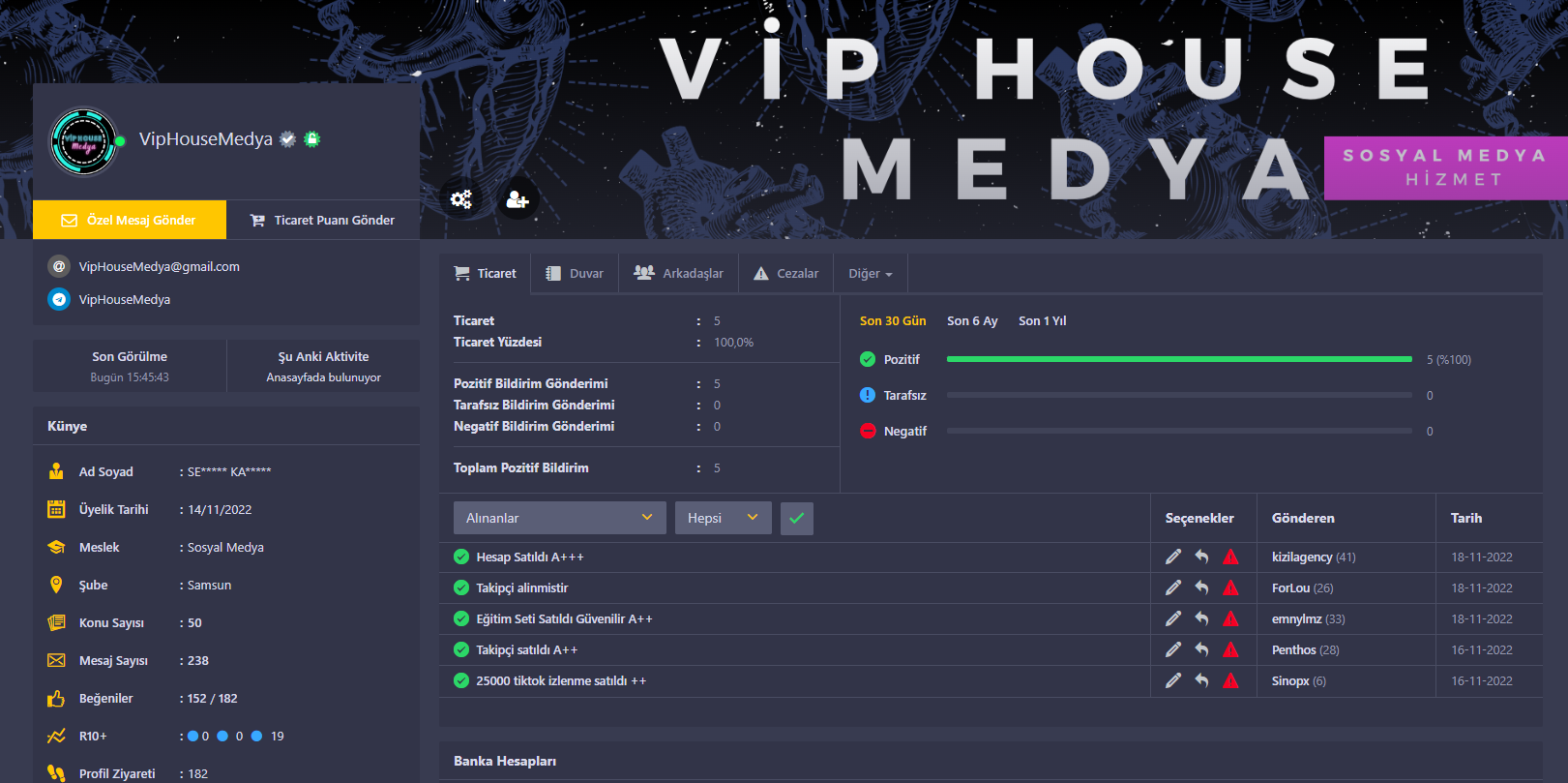
Task: Edit the '25000 tiktok izlenme' feedback
Action: point(1173,680)
